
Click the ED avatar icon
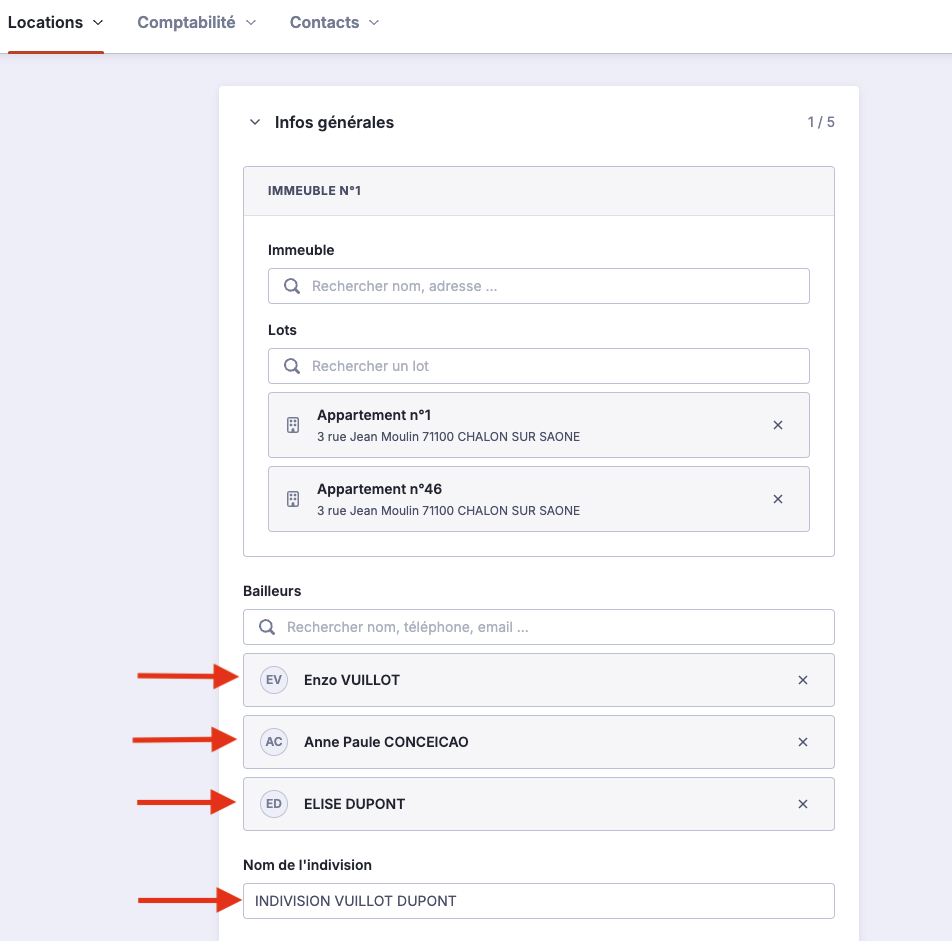[274, 804]
